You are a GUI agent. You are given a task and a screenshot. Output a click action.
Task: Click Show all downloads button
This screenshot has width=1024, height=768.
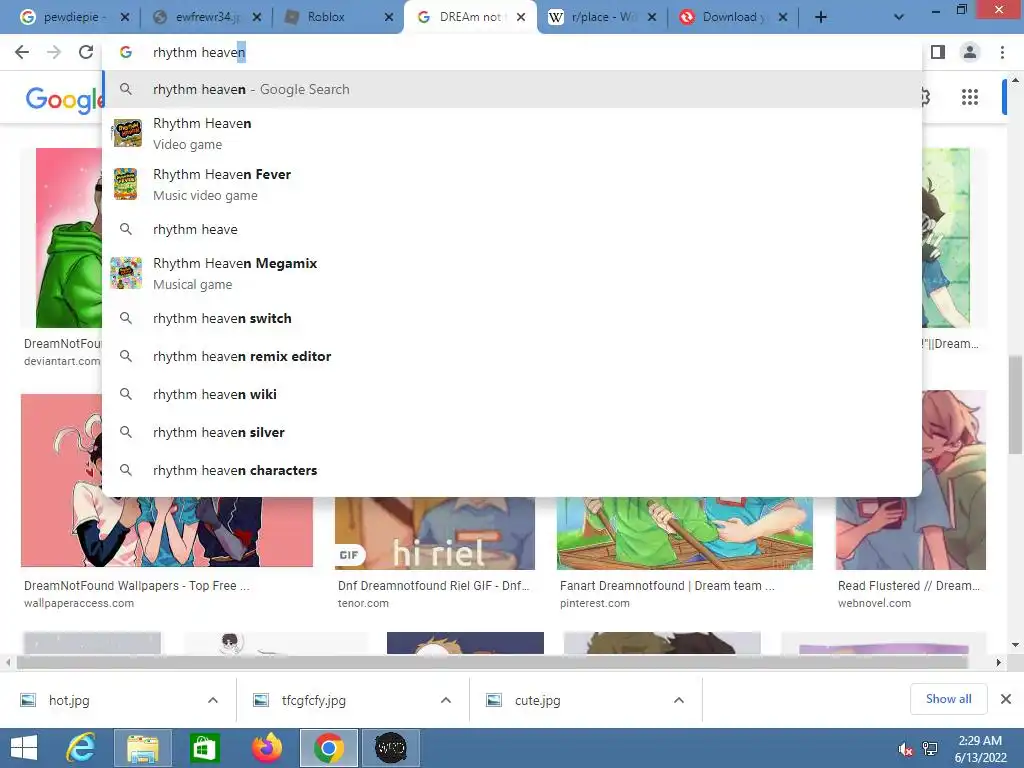pyautogui.click(x=948, y=699)
